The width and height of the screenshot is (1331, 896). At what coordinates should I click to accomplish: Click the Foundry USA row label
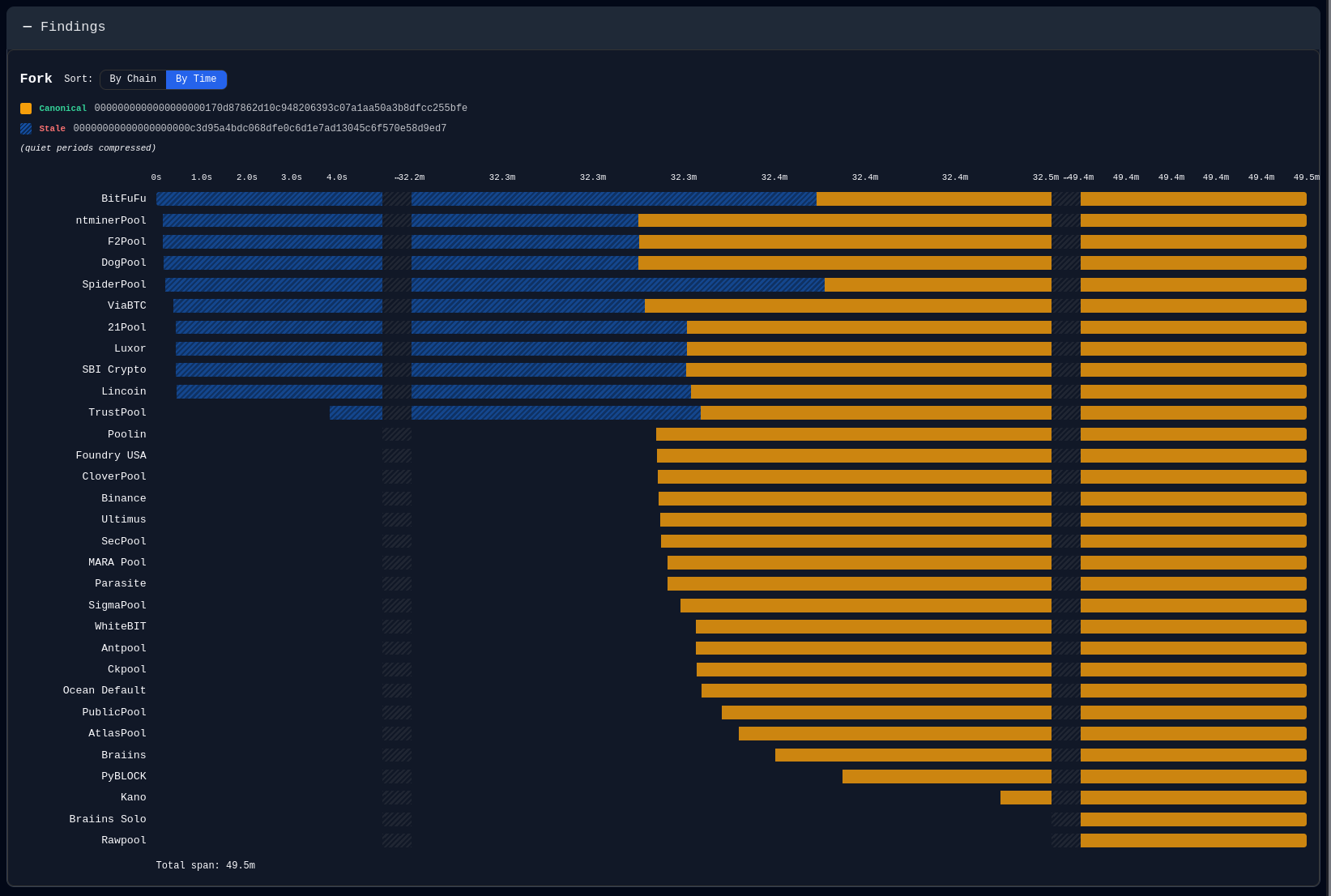point(111,455)
